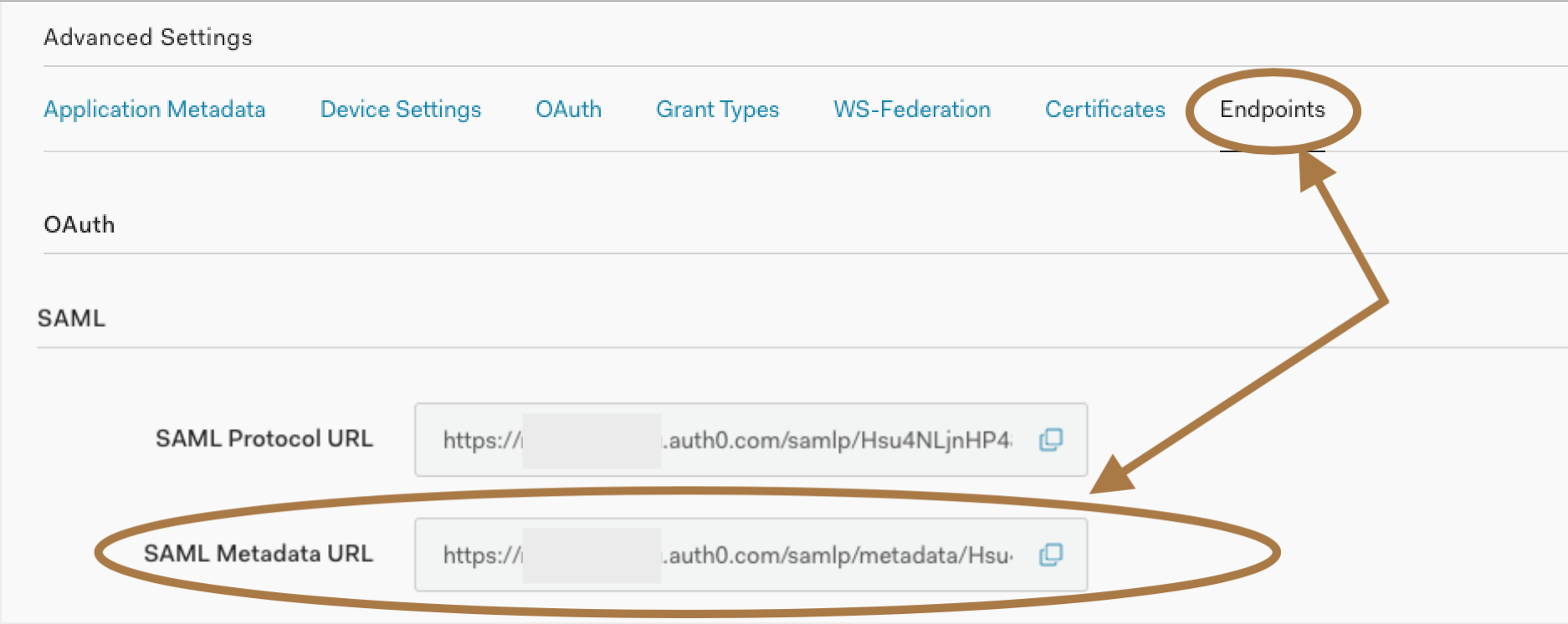Switch to the Device Settings tab

tap(401, 110)
